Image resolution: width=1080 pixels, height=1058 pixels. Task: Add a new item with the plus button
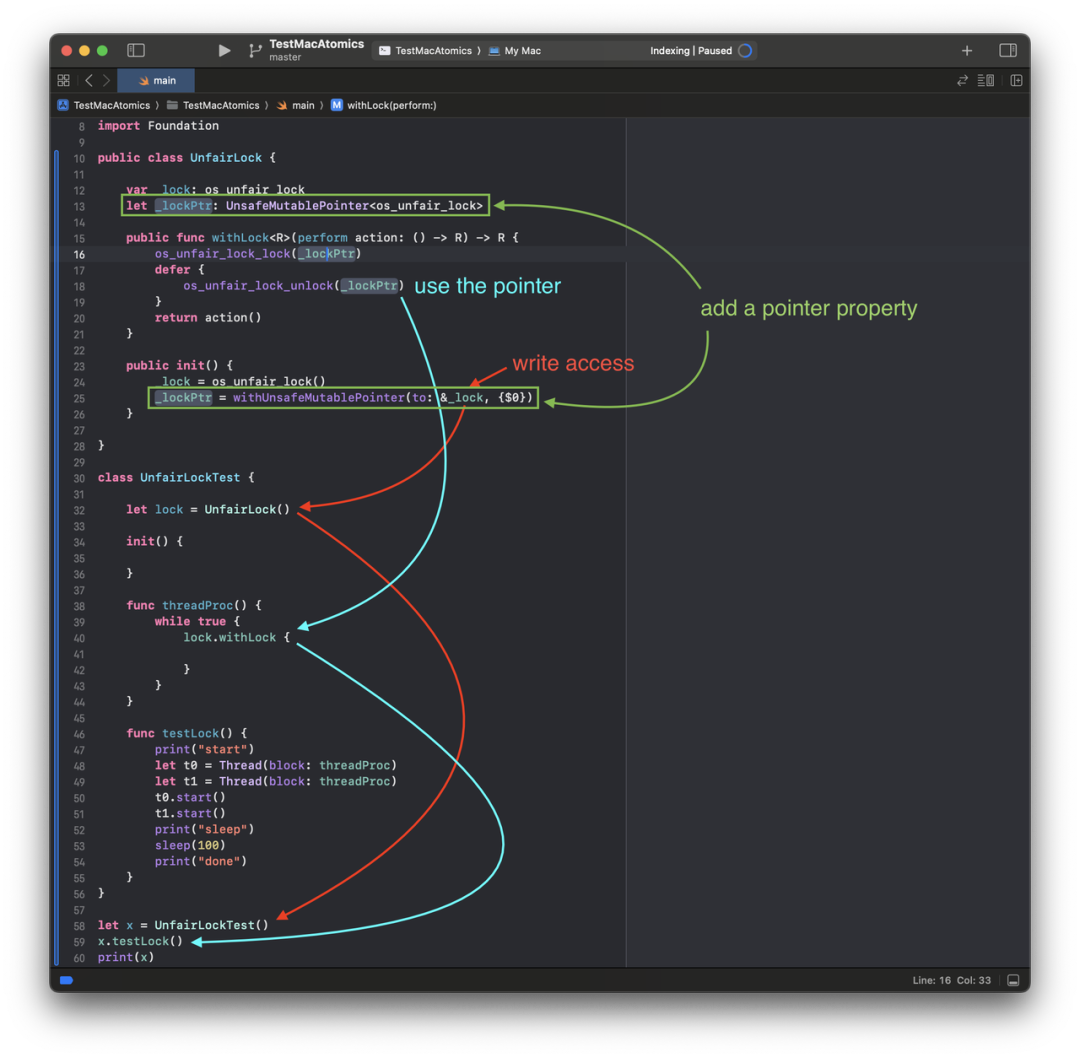(x=967, y=50)
